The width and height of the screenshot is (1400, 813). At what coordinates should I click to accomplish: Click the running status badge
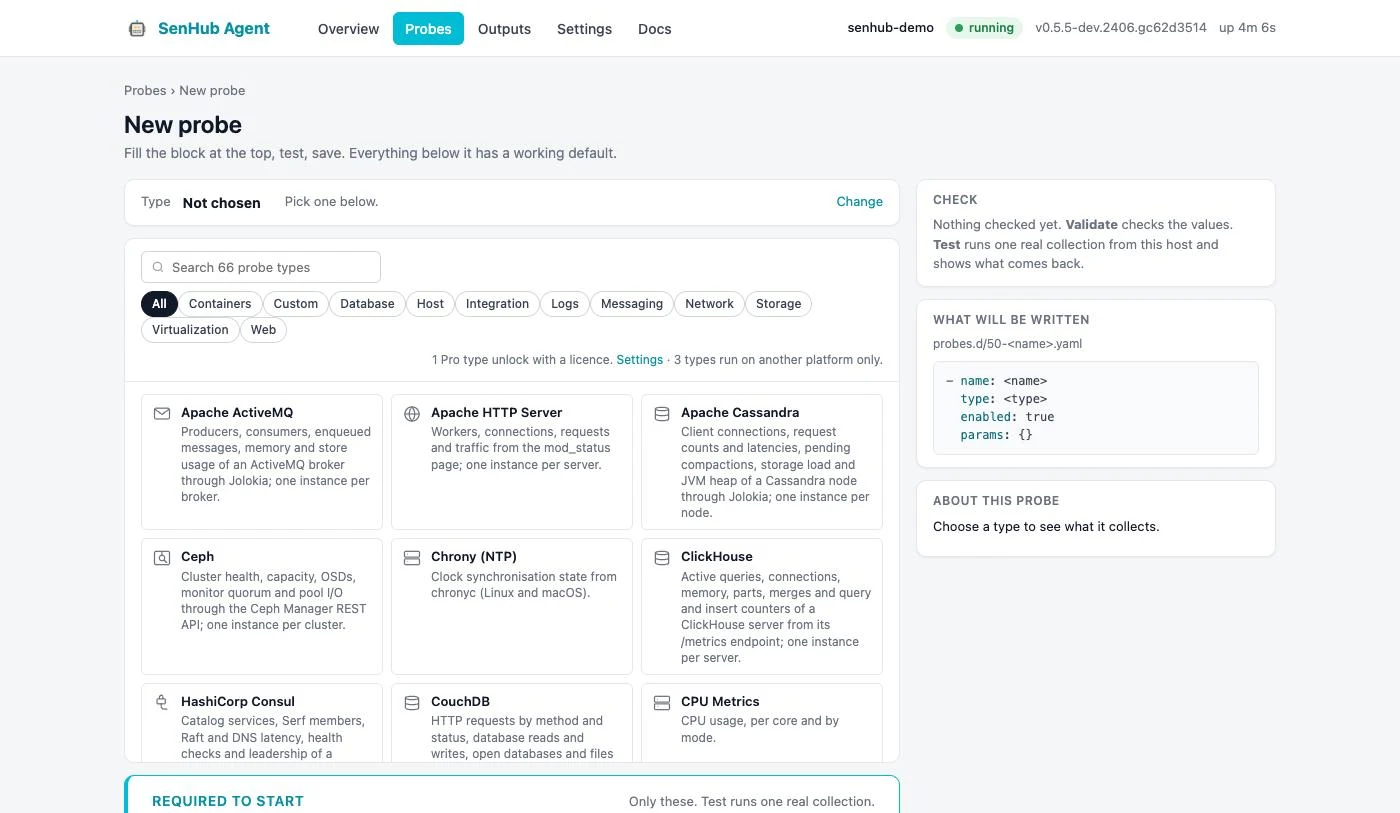click(984, 28)
